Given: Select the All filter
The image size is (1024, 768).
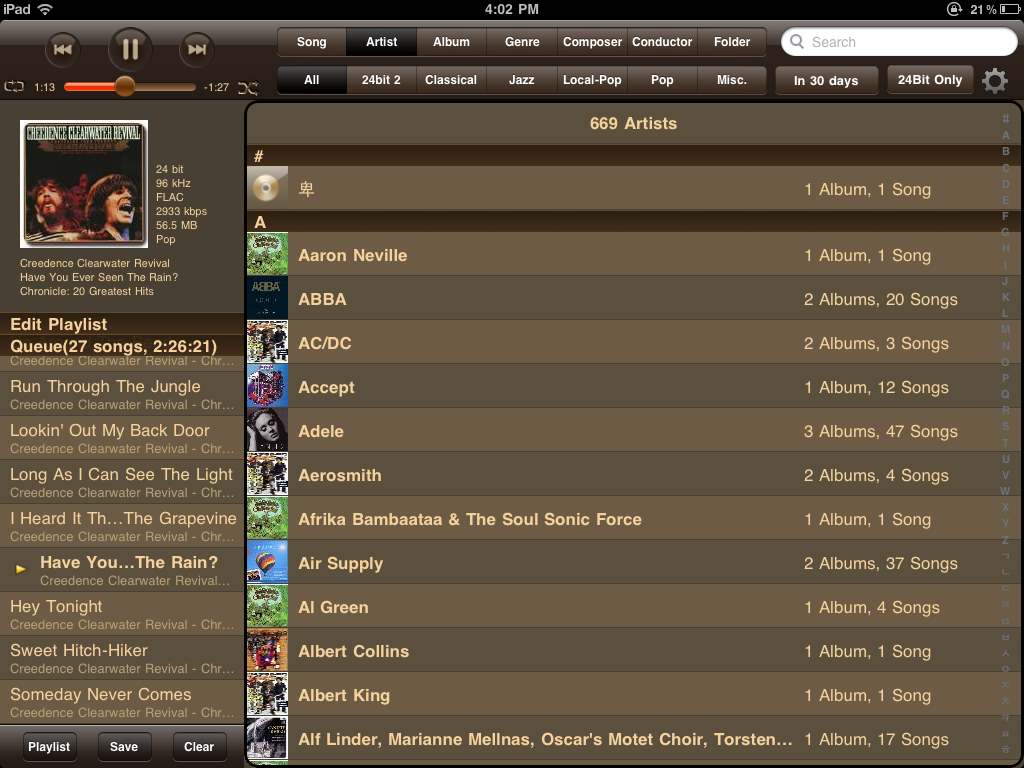Looking at the screenshot, I should tap(312, 80).
